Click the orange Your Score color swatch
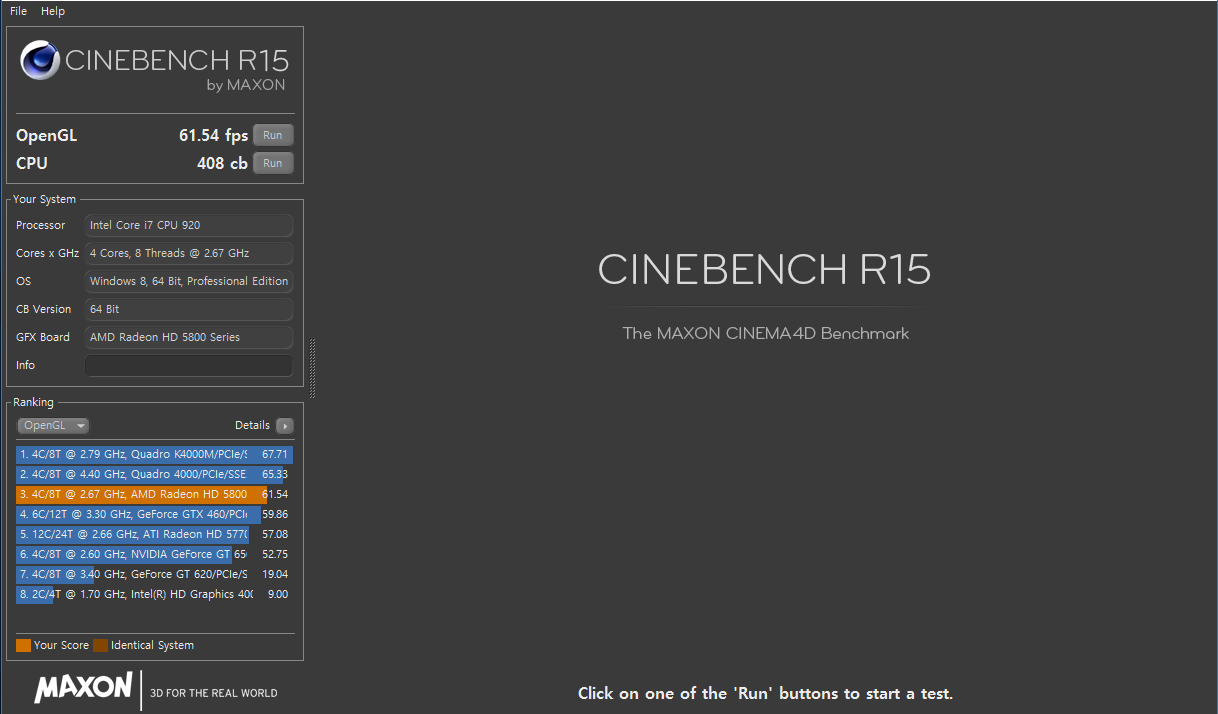 pos(24,645)
